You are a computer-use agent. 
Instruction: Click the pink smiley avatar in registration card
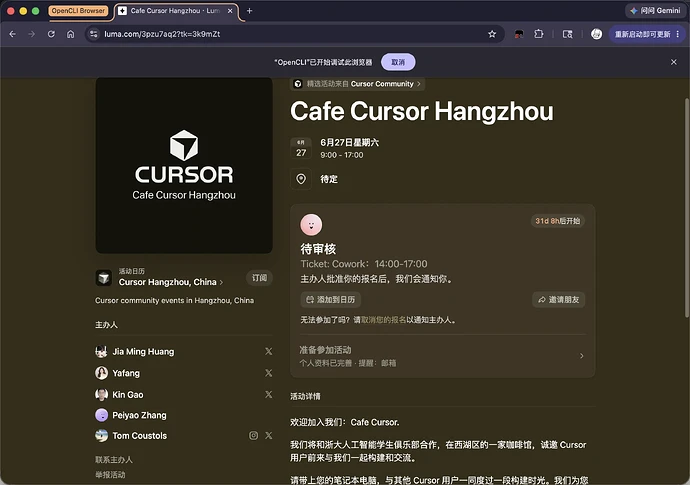[311, 224]
